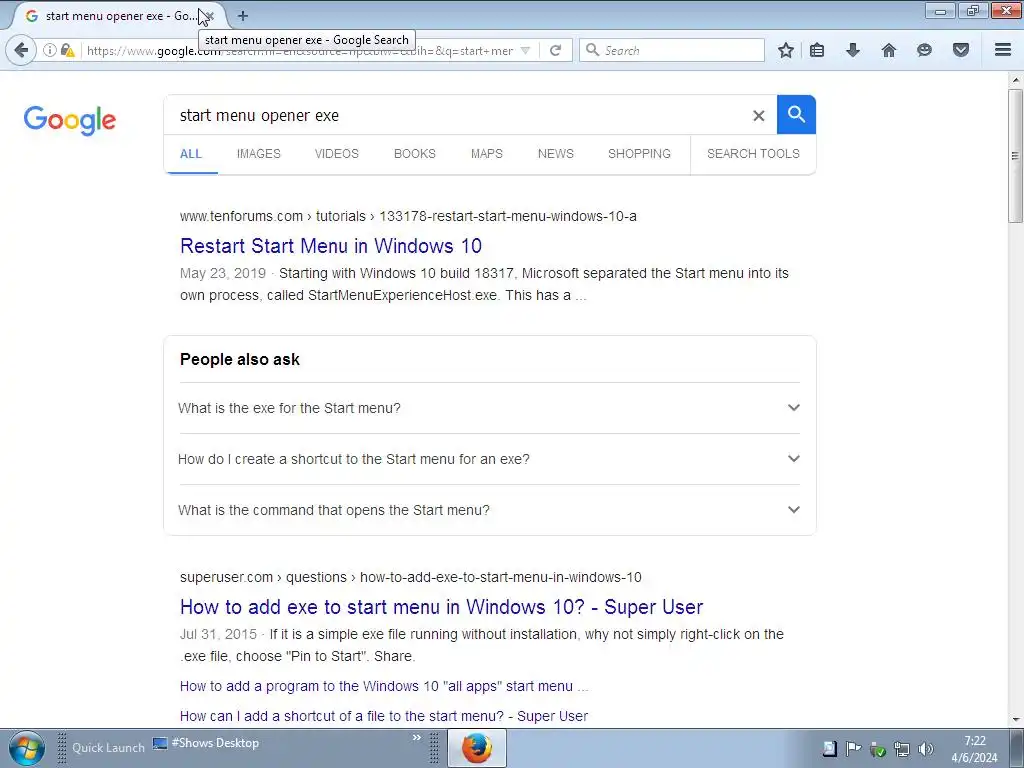Clear the Google search query with X
The height and width of the screenshot is (768, 1024).
pos(758,116)
